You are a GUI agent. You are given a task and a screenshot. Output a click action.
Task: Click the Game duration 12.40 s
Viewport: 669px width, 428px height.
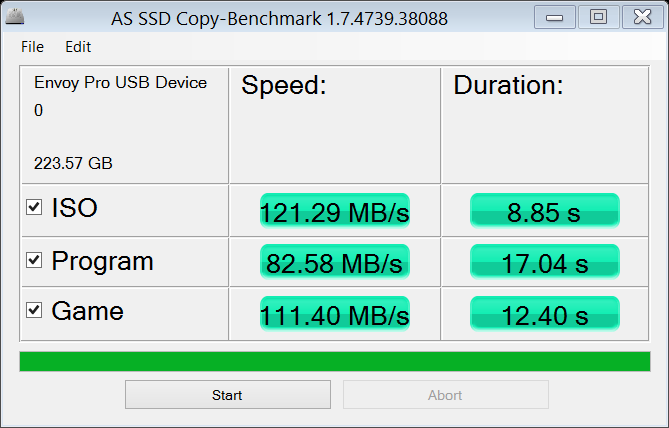coord(545,314)
